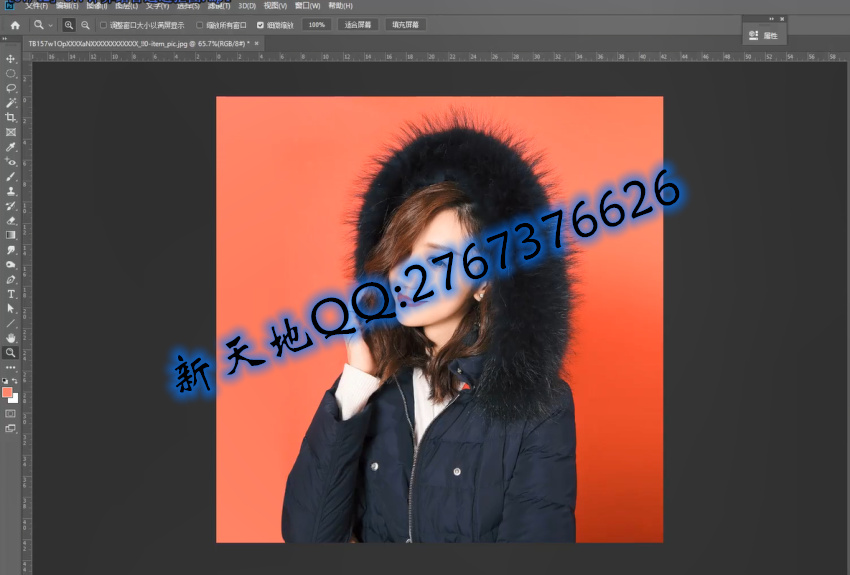Select the Magic Wand tool
Screen dimensions: 850x575
tap(10, 102)
